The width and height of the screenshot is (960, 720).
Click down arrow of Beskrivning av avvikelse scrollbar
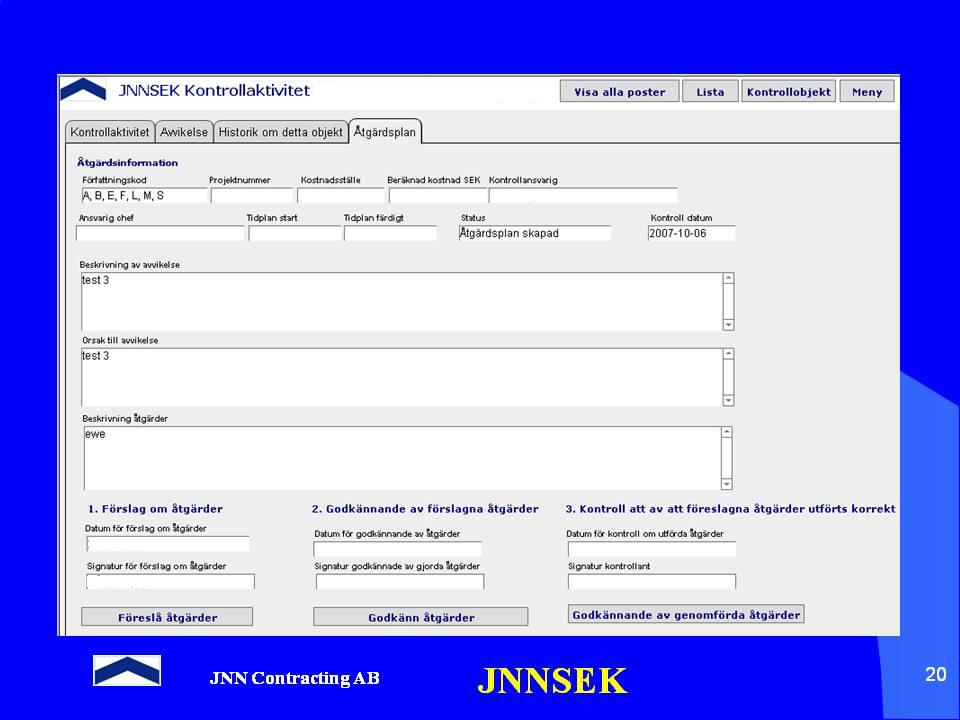click(x=728, y=324)
